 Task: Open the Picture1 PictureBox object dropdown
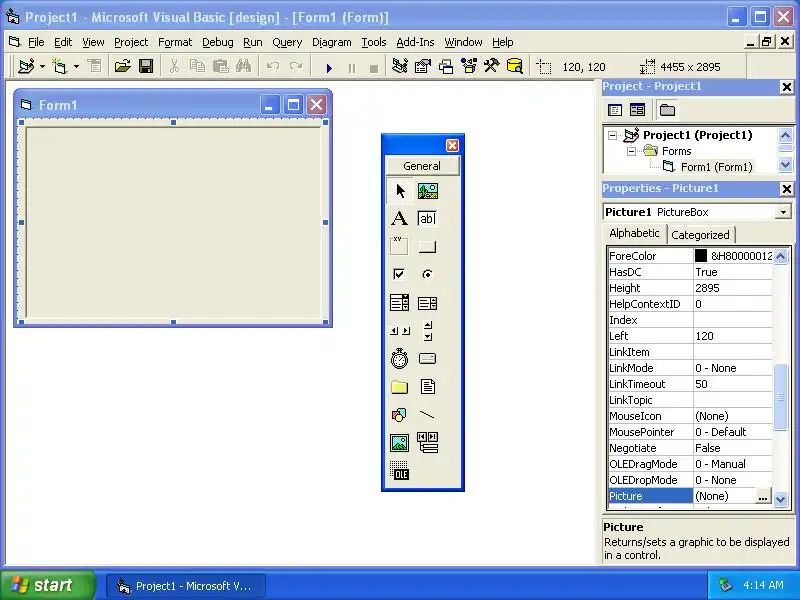pos(783,212)
